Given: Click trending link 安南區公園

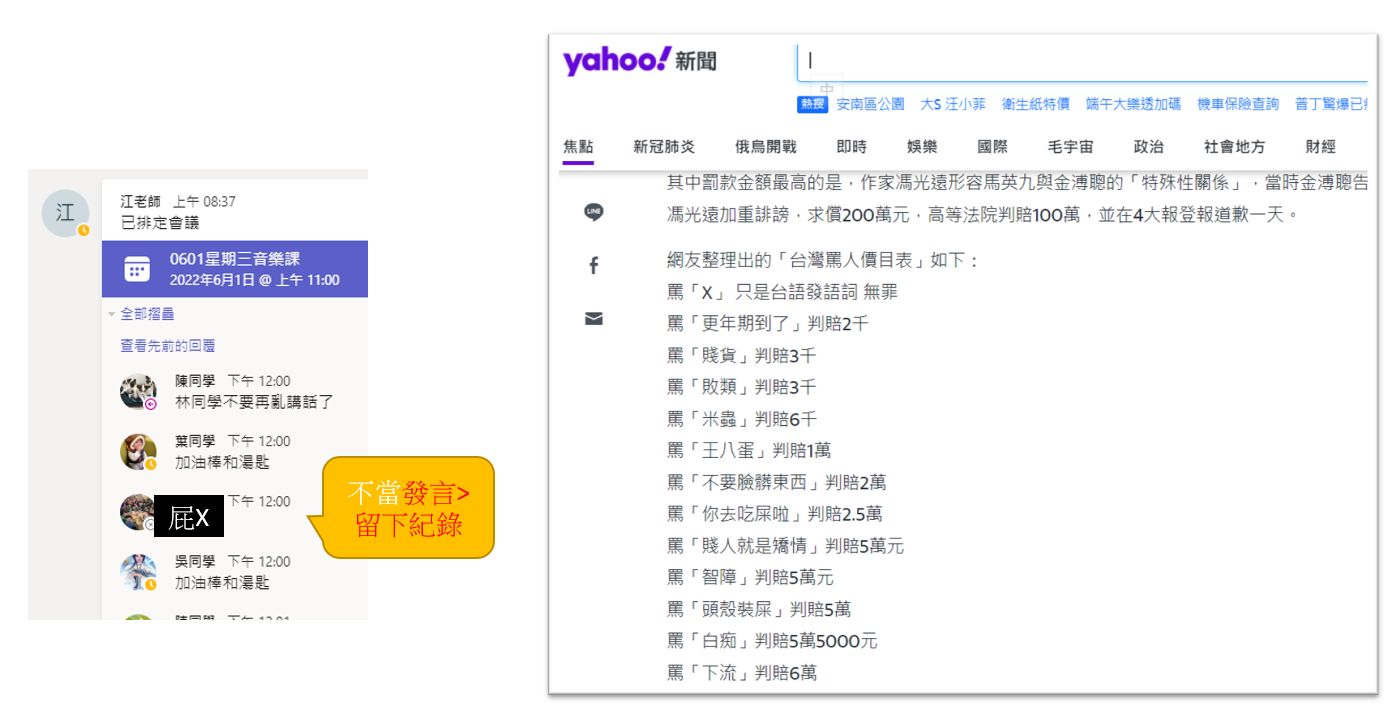Looking at the screenshot, I should 871,104.
